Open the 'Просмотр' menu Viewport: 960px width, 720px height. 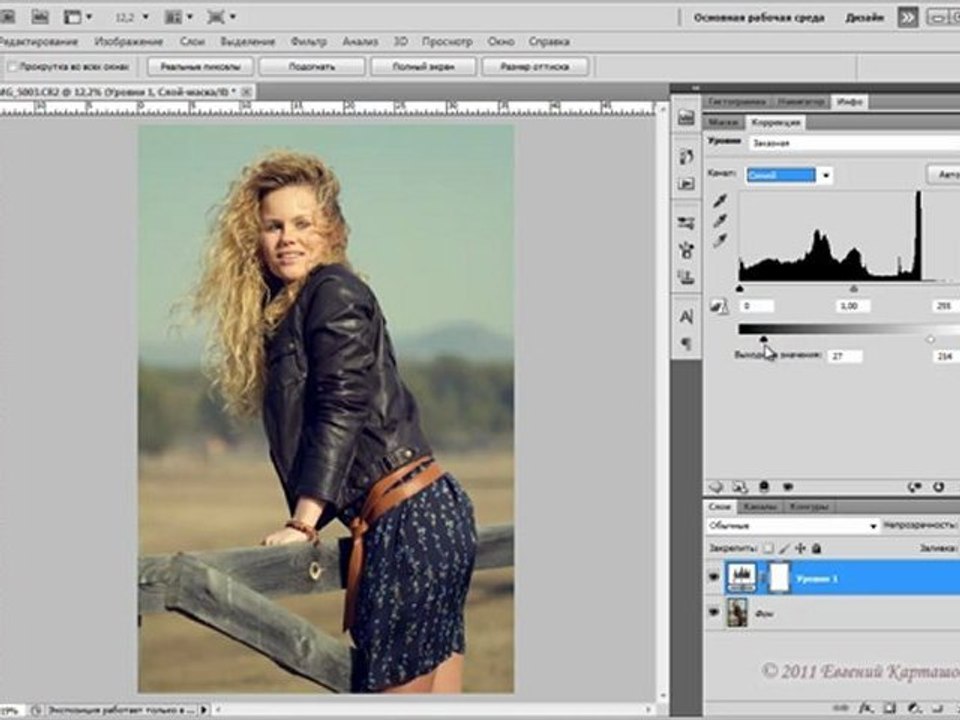coord(447,42)
